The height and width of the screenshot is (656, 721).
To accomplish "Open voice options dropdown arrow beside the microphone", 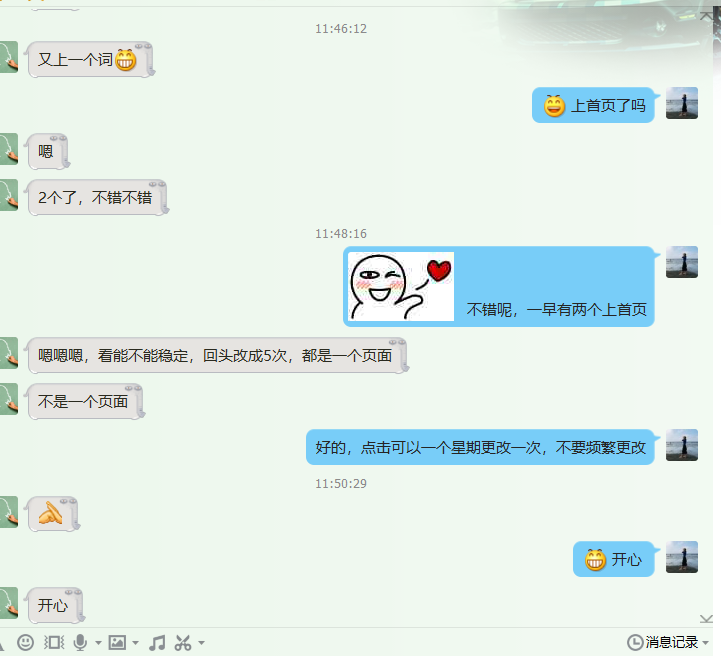I will pyautogui.click(x=98, y=642).
